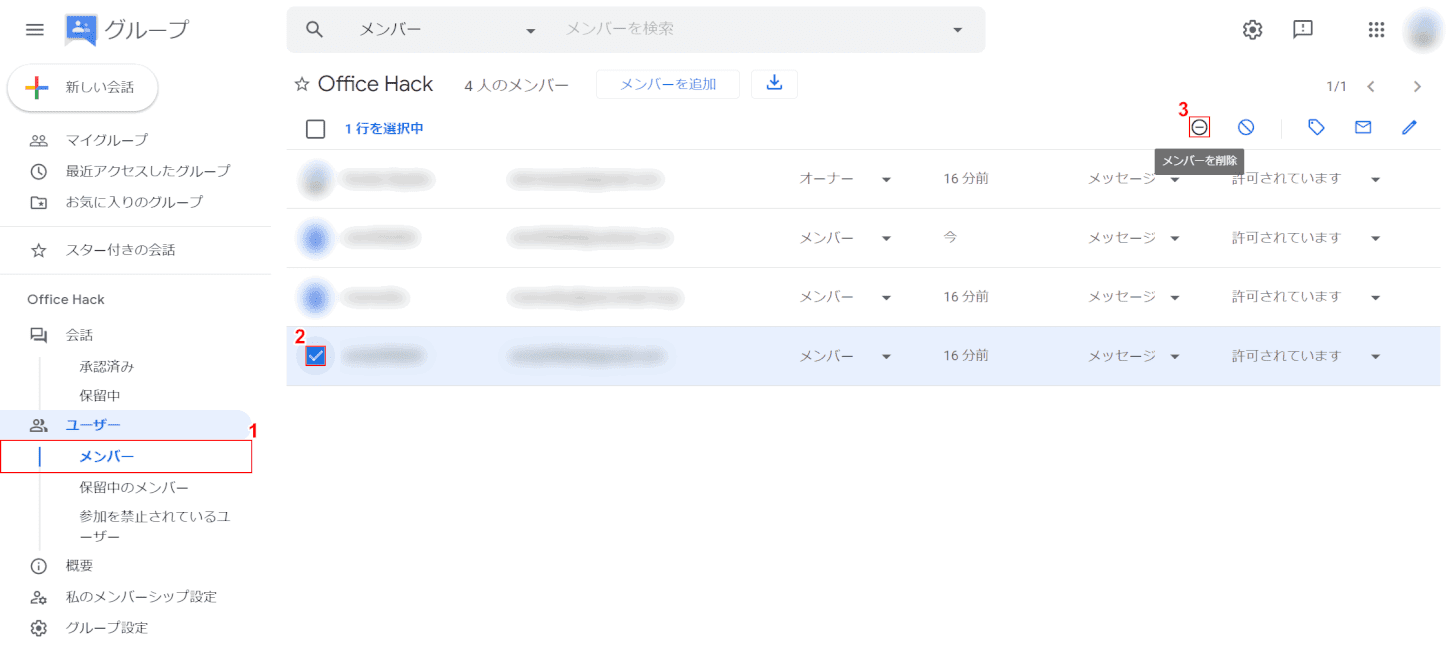
Task: Click the 概要 info icon
Action: tap(39, 566)
